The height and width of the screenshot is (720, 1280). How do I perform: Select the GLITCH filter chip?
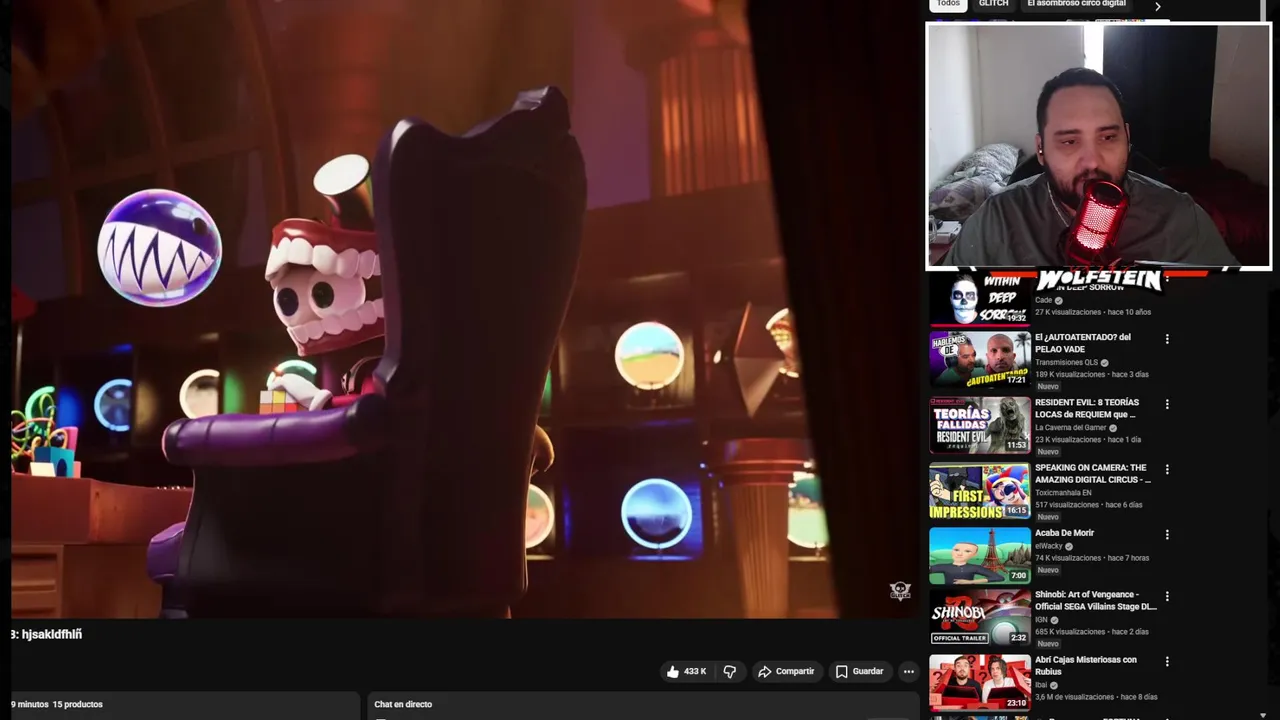click(993, 4)
